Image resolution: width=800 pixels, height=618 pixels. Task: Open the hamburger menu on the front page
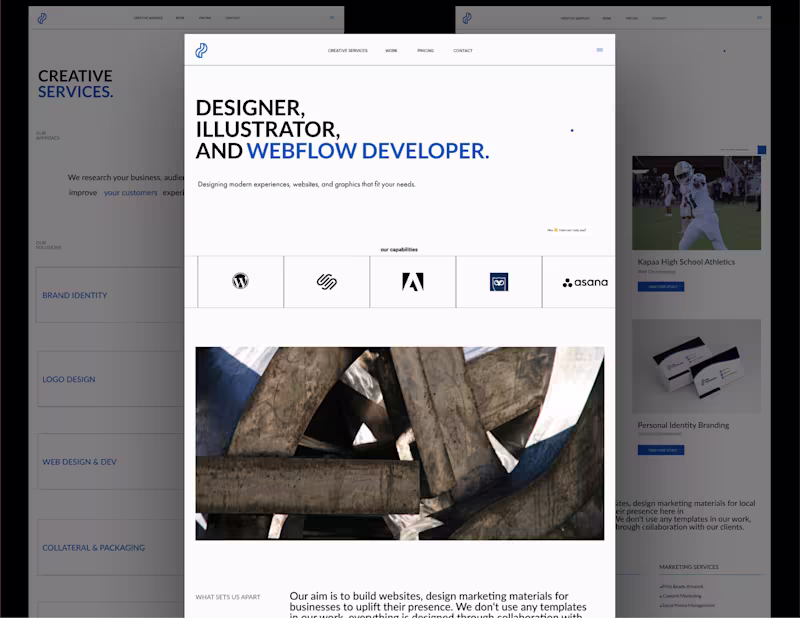click(x=599, y=50)
